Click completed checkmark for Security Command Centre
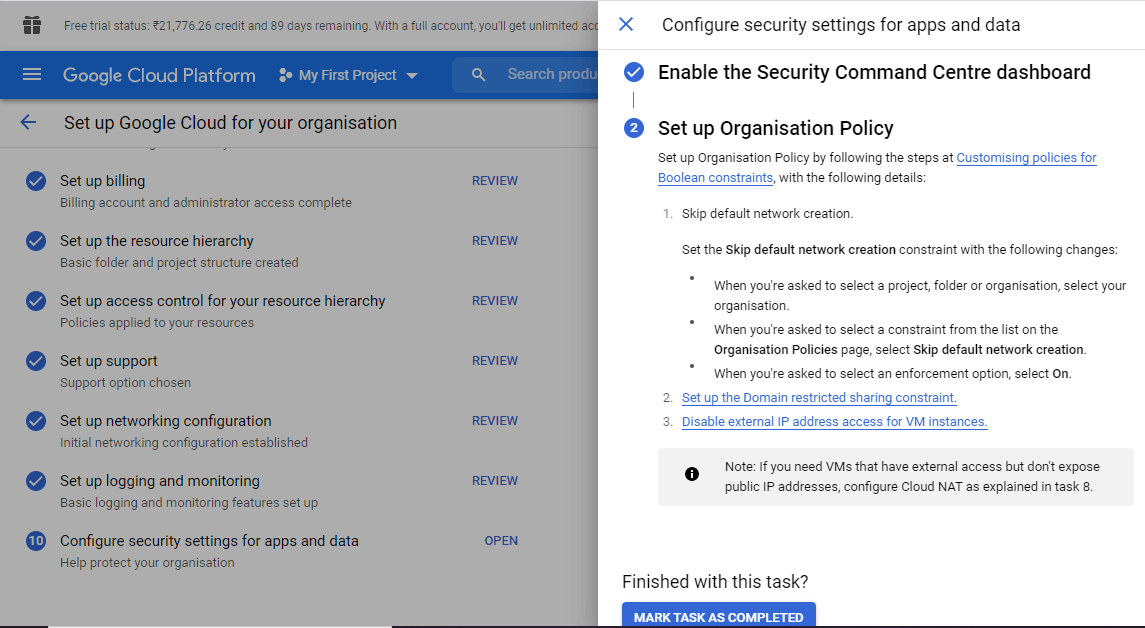 point(634,72)
